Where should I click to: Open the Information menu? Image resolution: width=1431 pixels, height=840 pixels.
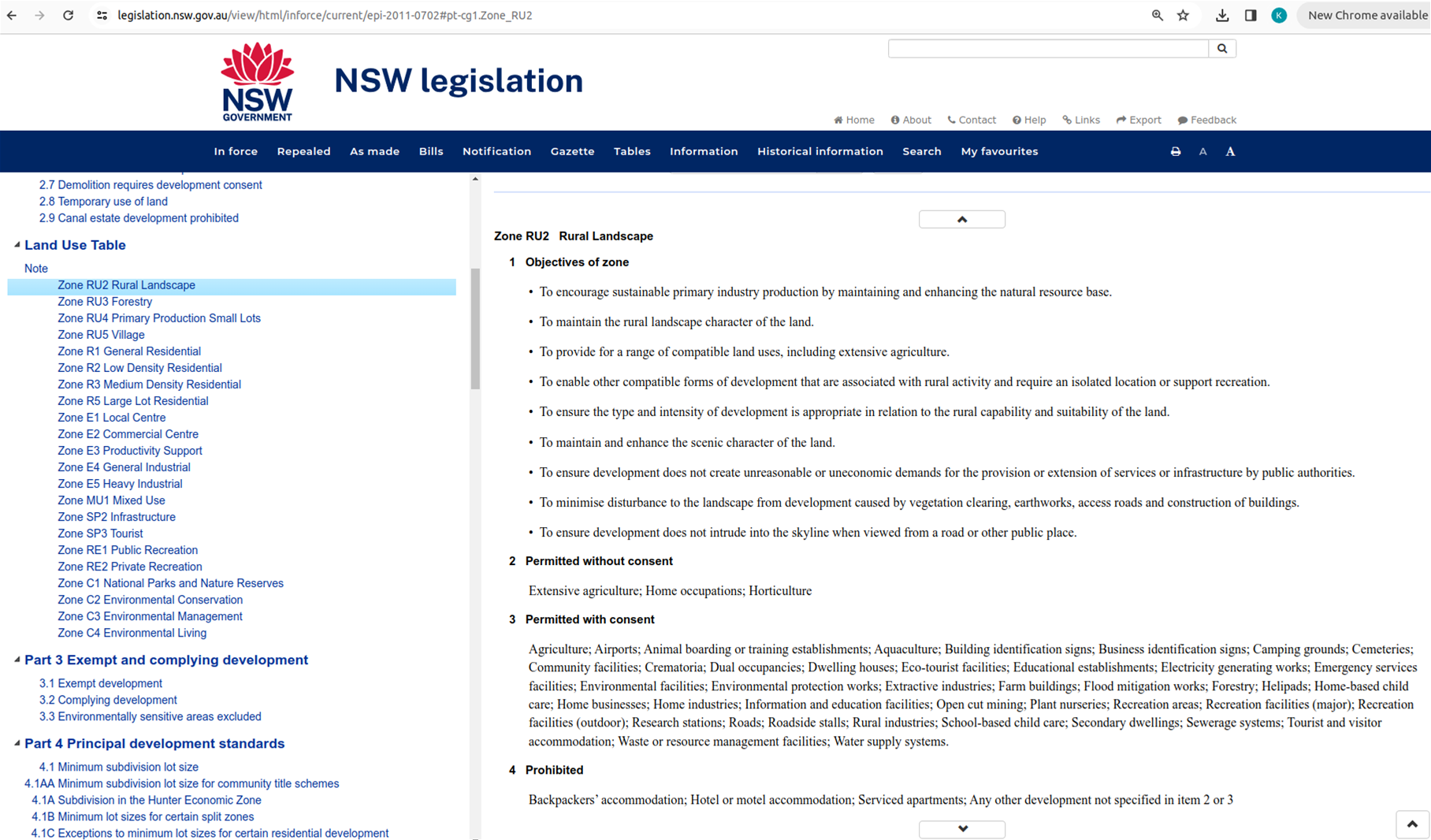point(704,151)
